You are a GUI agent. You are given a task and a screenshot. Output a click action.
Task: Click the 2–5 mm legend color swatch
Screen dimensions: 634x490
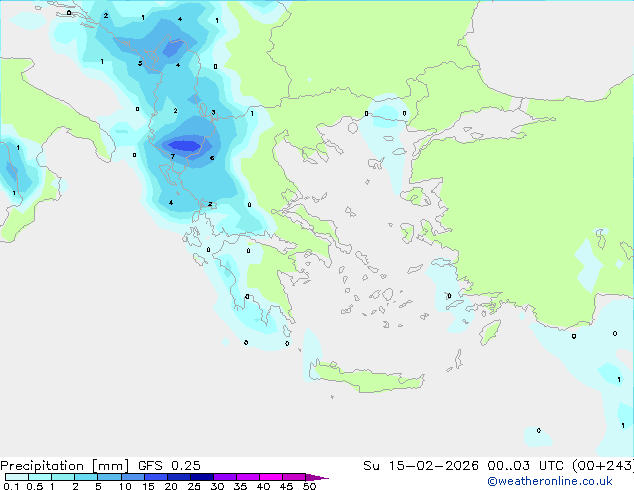(x=86, y=477)
